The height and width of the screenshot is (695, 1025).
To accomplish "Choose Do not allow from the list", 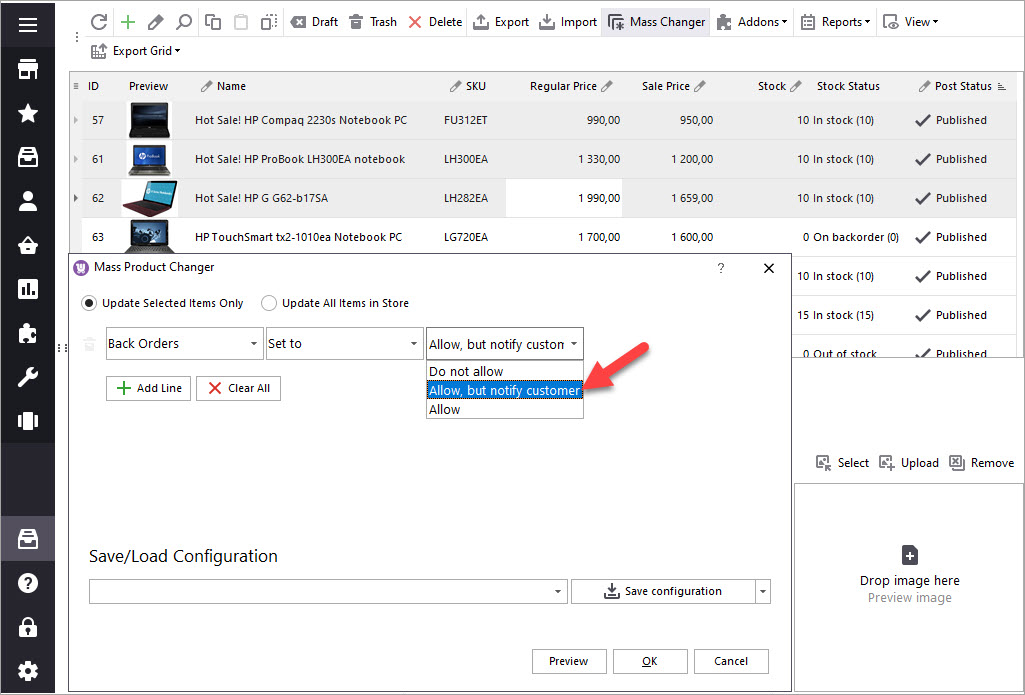I will pyautogui.click(x=466, y=371).
